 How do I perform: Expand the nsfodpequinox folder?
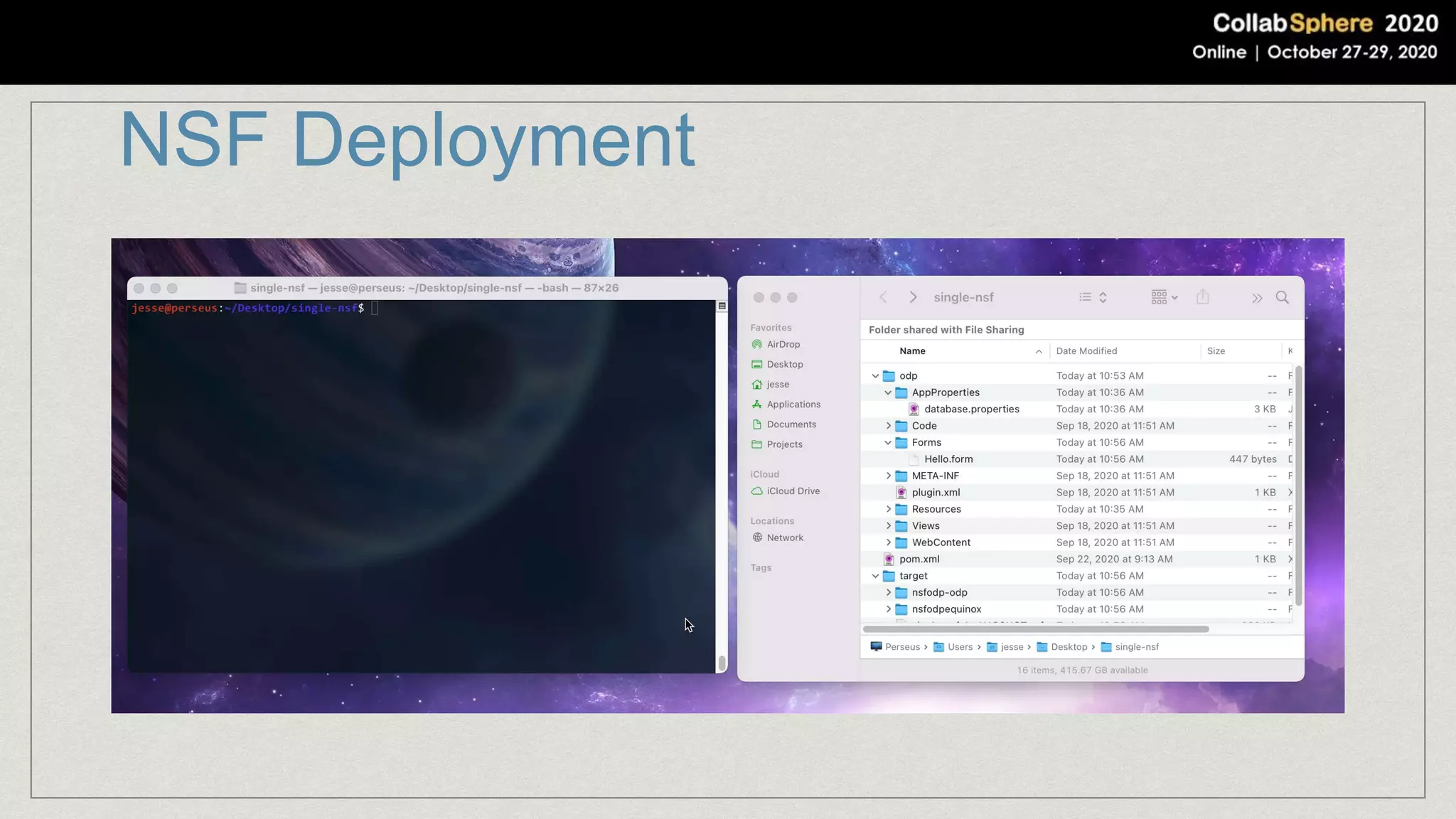tap(888, 609)
